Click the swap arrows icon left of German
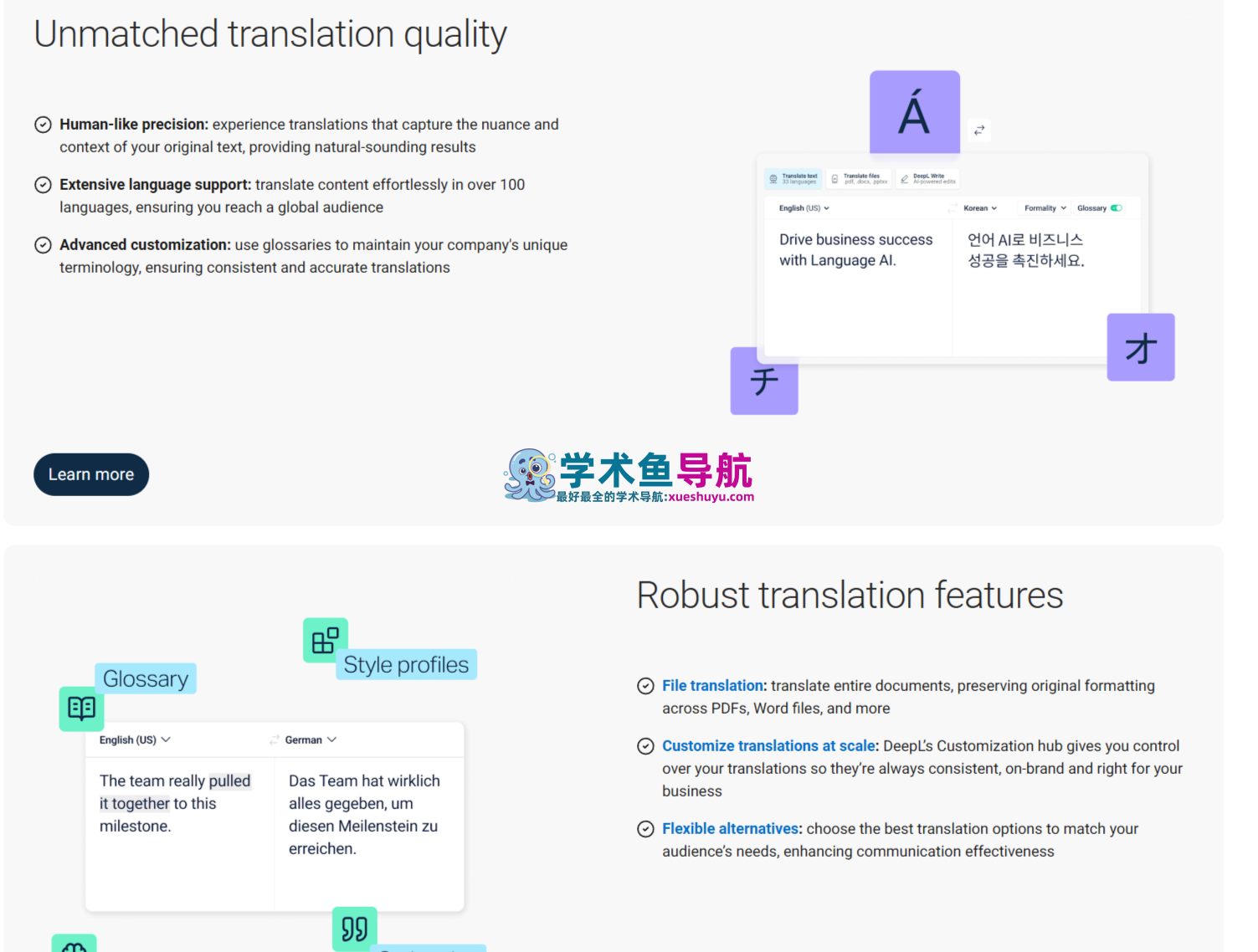This screenshot has height=952, width=1258. pos(274,740)
